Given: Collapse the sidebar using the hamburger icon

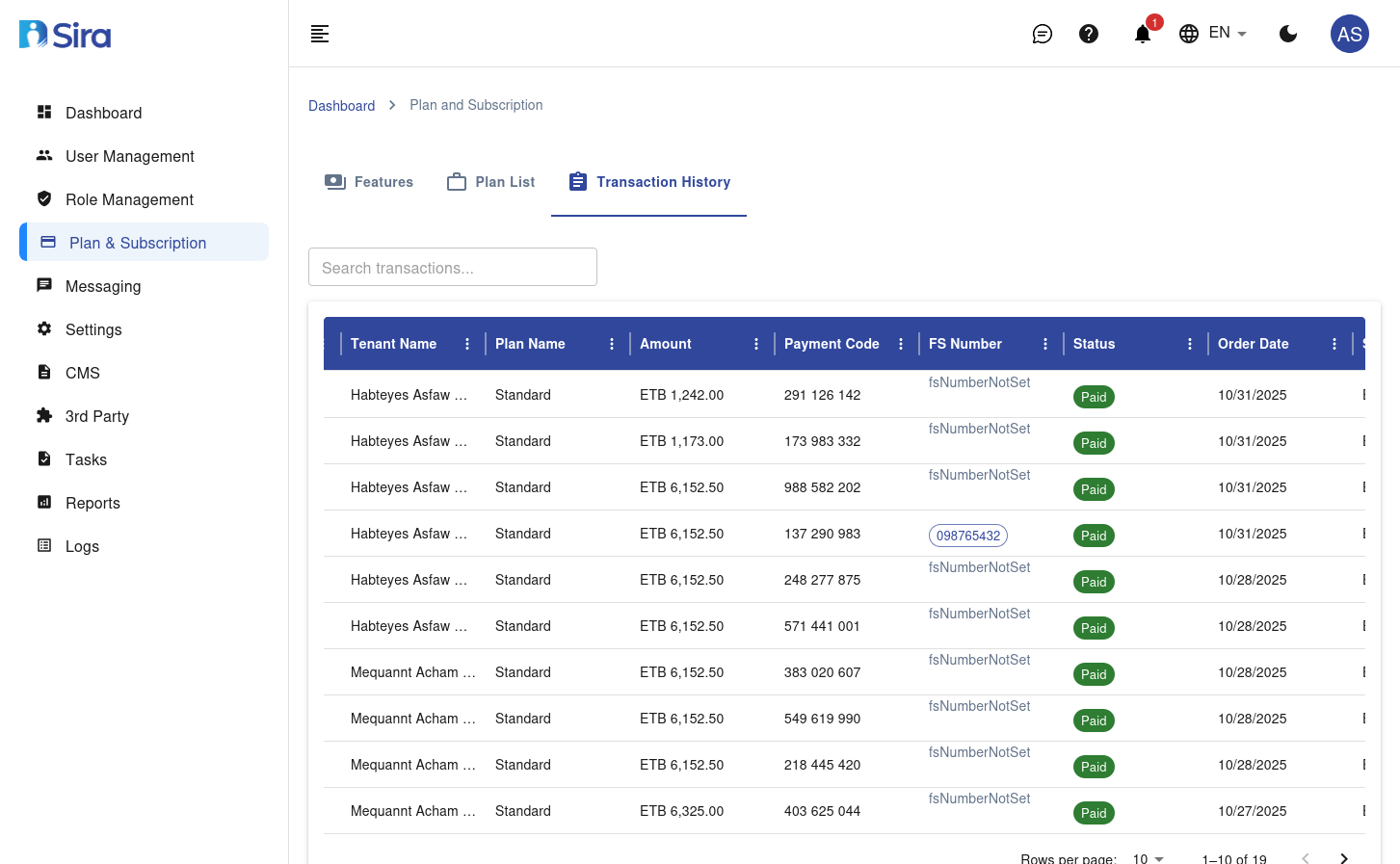Looking at the screenshot, I should tap(319, 34).
